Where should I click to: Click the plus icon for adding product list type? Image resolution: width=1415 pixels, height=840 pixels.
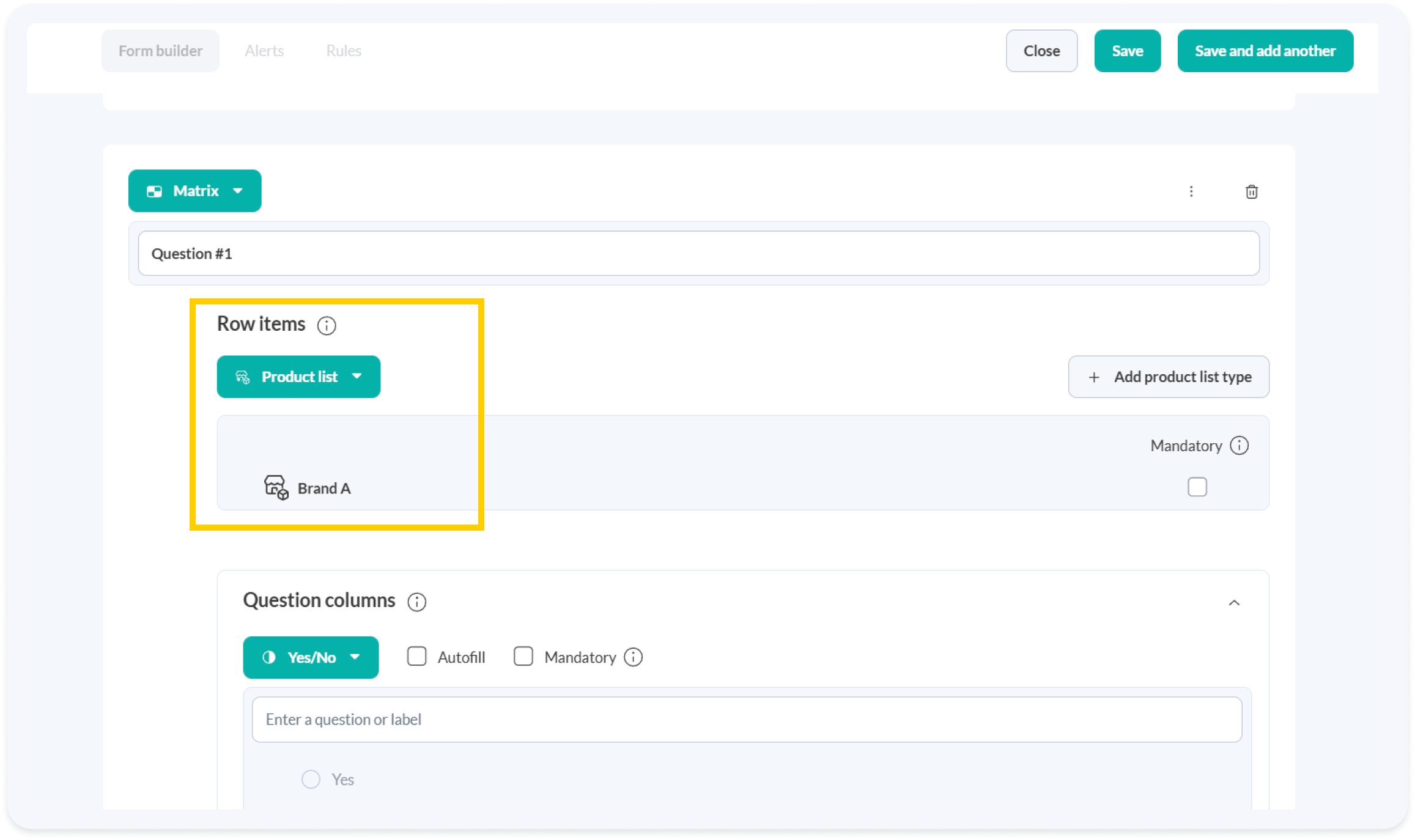[x=1094, y=377]
